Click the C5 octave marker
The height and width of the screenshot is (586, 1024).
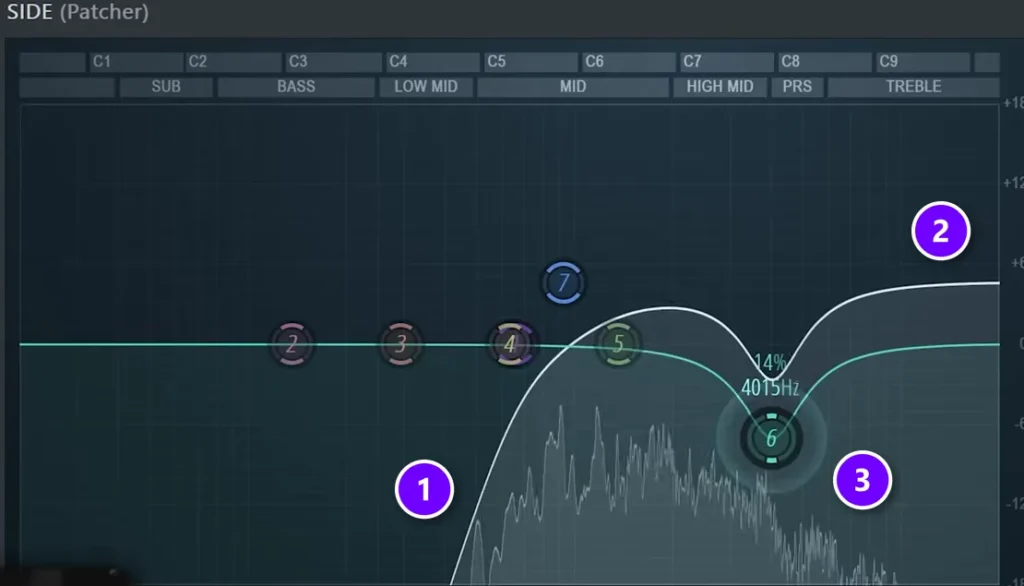[x=530, y=62]
